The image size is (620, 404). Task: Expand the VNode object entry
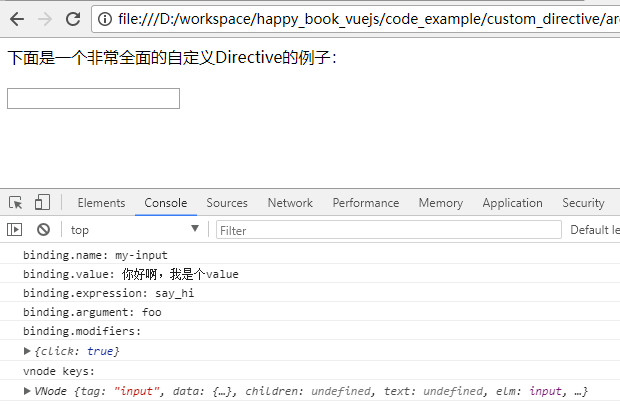[x=28, y=390]
